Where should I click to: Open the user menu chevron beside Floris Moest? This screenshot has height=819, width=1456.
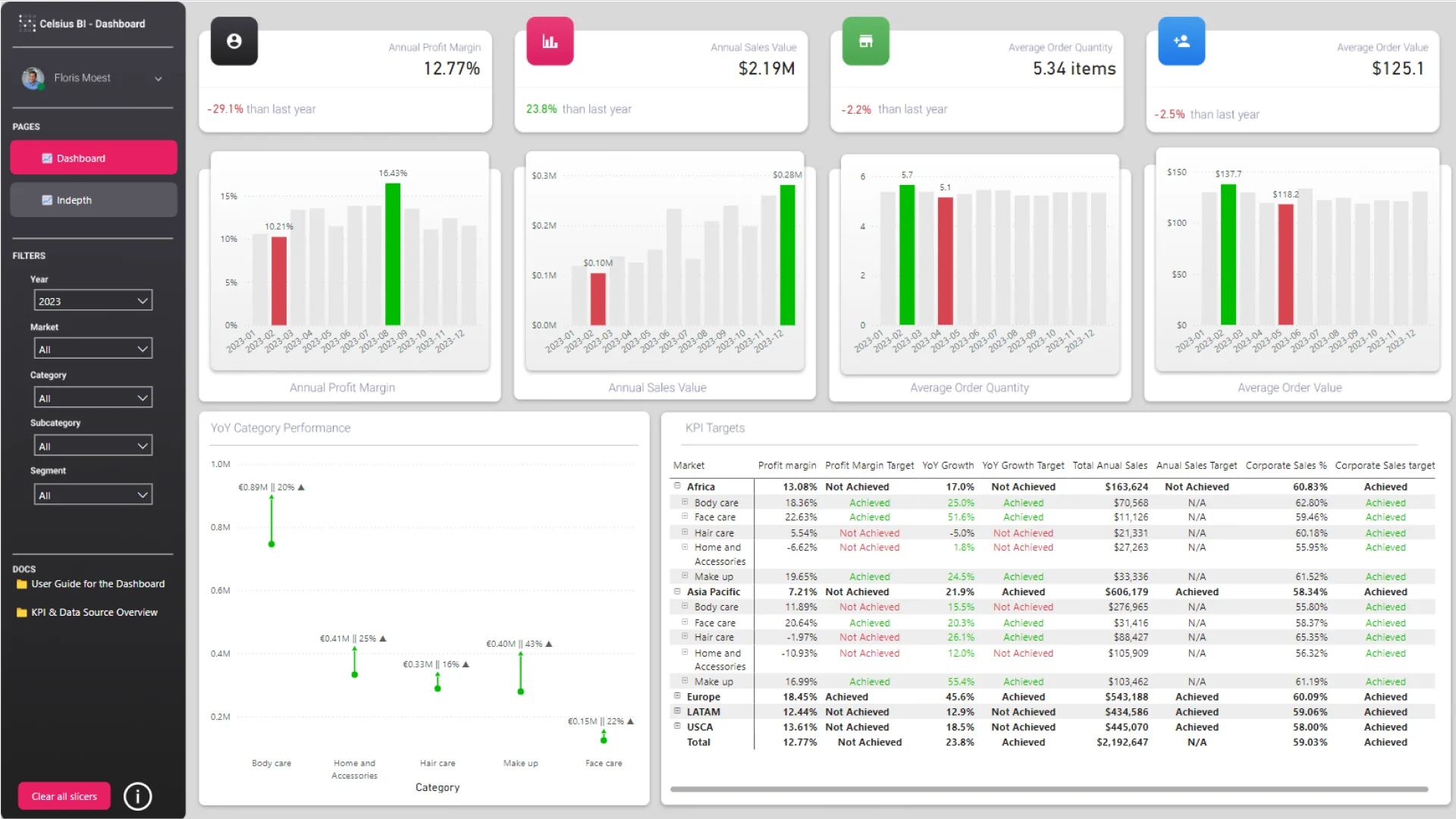point(158,79)
